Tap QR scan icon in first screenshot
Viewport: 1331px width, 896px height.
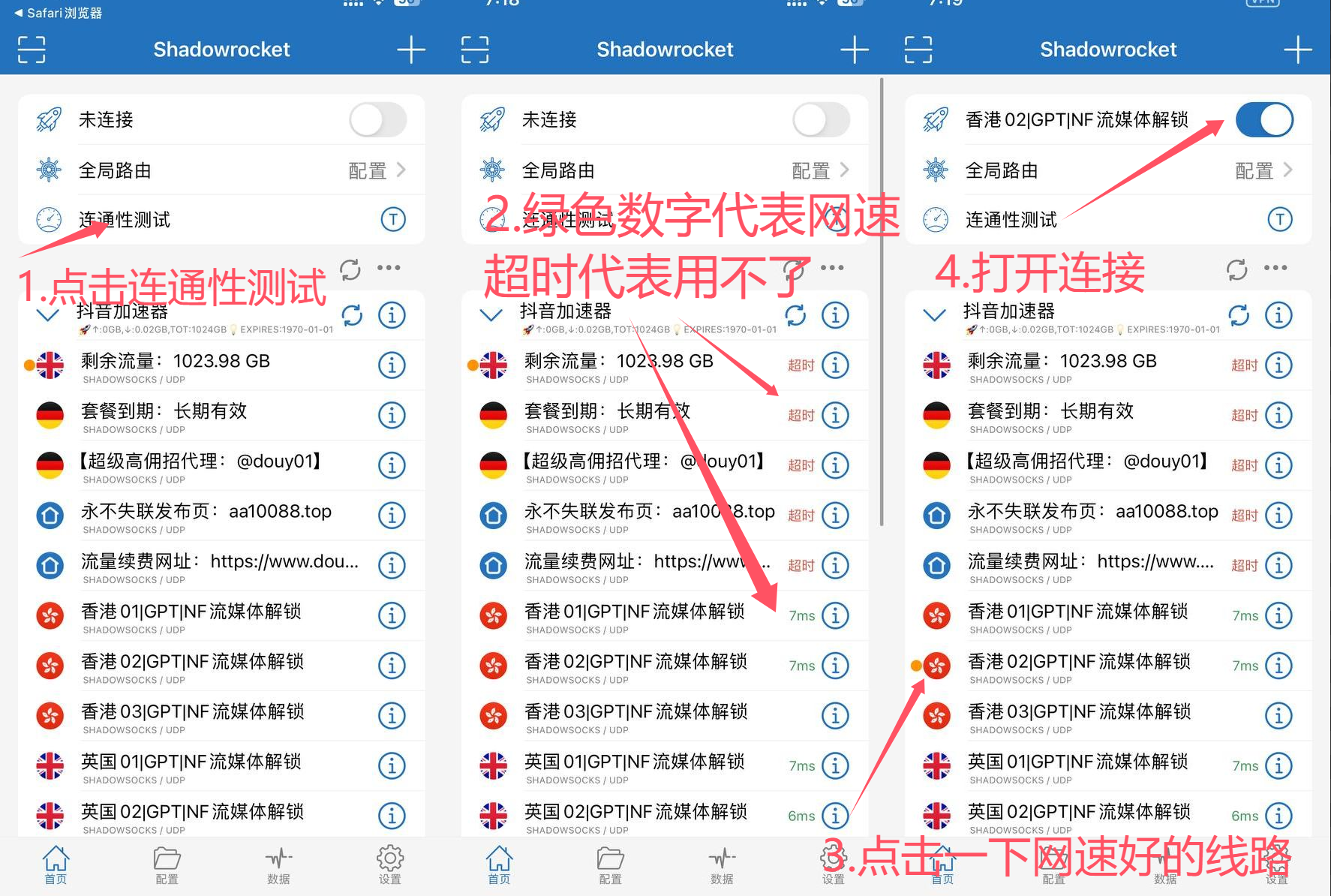pyautogui.click(x=32, y=50)
